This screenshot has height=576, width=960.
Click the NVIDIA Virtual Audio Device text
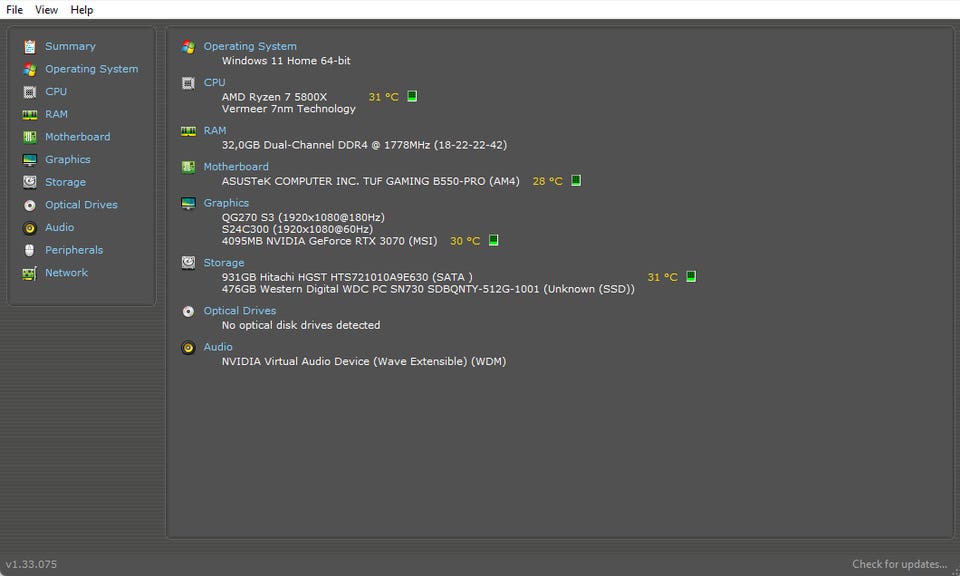click(364, 361)
